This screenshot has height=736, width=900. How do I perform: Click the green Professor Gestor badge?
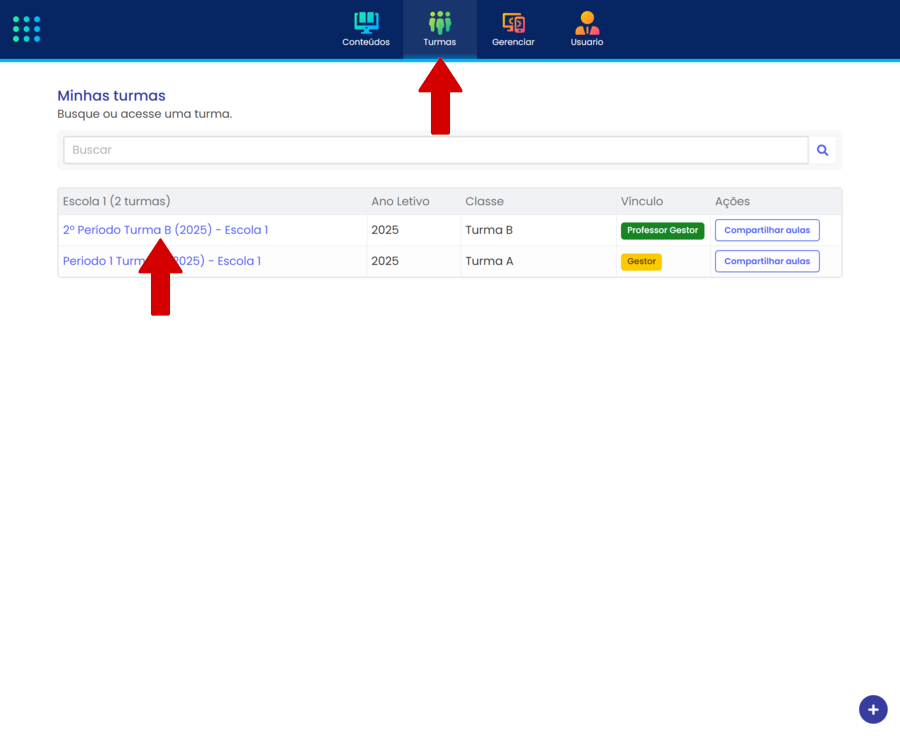click(x=662, y=230)
